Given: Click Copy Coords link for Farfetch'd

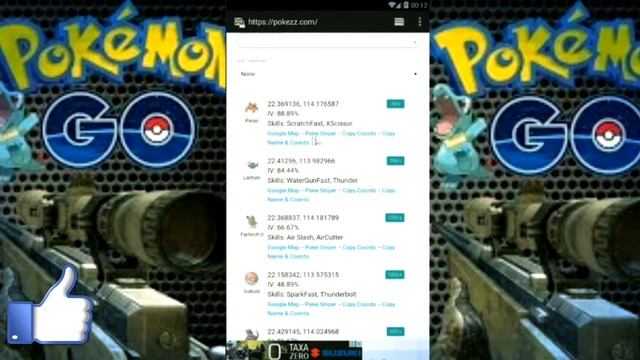Looking at the screenshot, I should [359, 247].
